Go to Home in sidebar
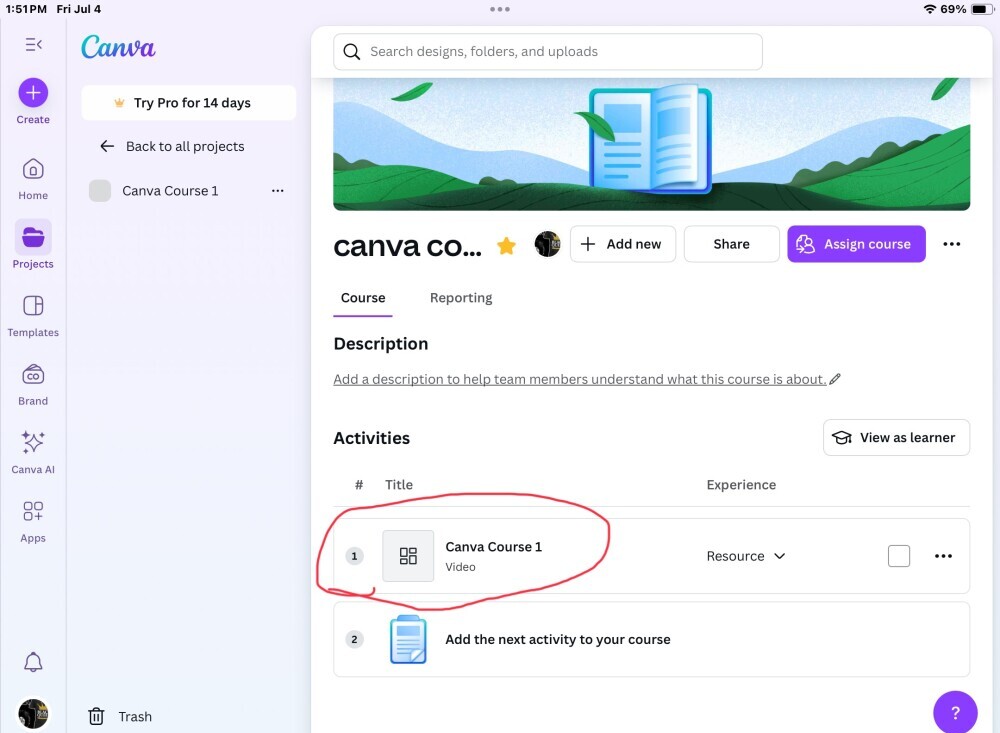This screenshot has width=1000, height=733. 33,178
